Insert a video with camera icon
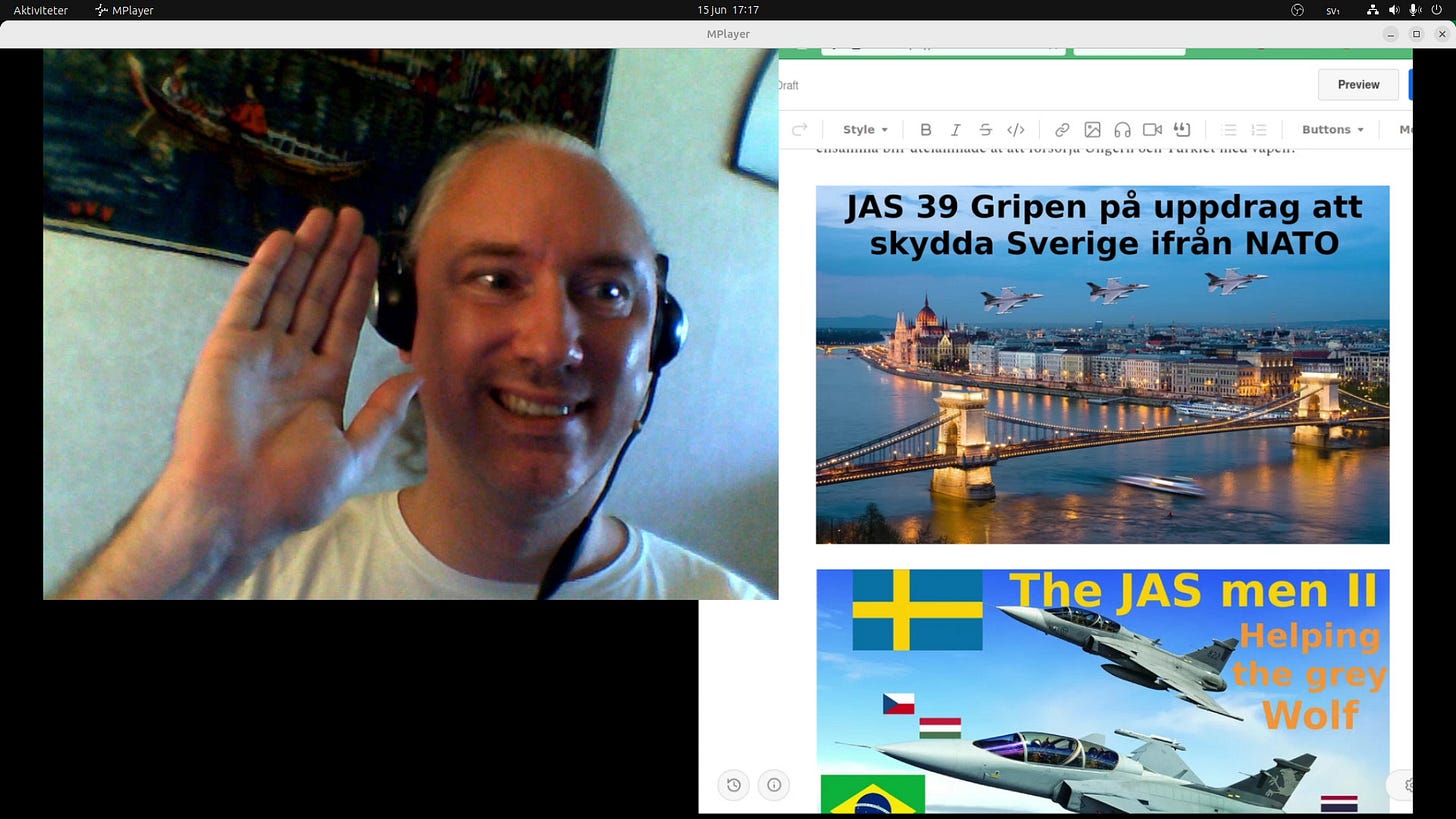 point(1152,129)
